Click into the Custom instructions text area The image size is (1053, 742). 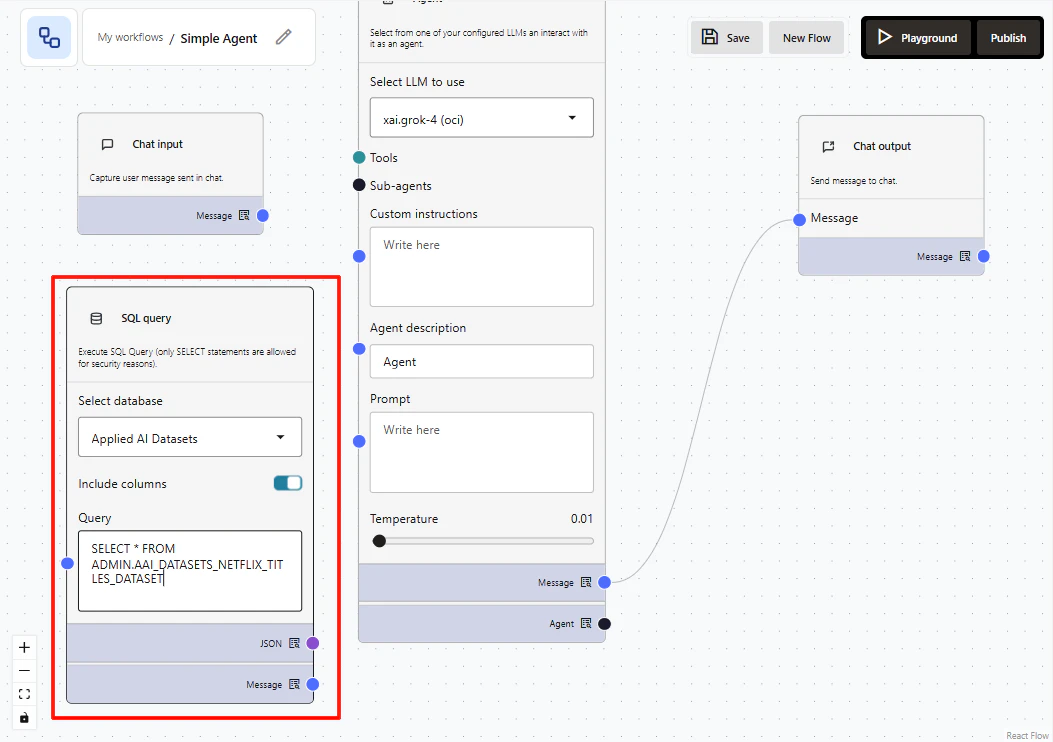pyautogui.click(x=482, y=267)
